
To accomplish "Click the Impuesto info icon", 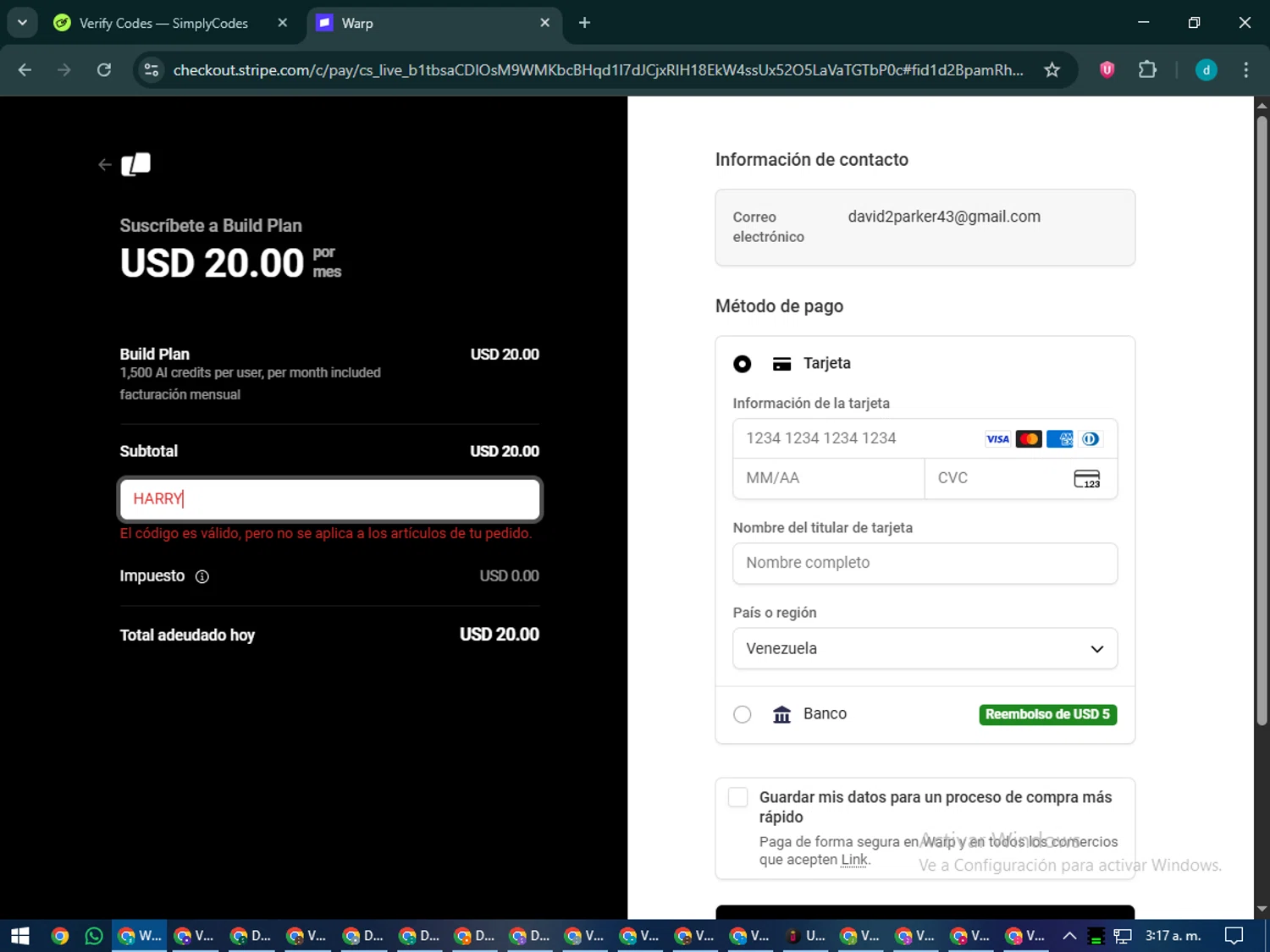I will [202, 576].
